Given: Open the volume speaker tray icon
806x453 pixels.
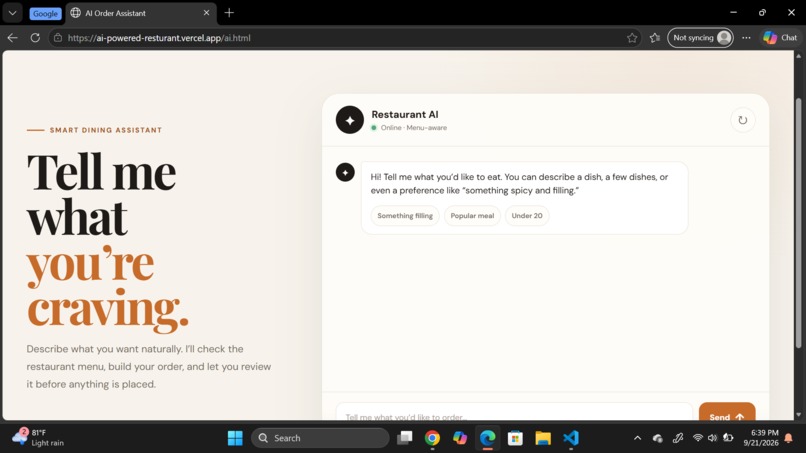Looking at the screenshot, I should [x=712, y=438].
